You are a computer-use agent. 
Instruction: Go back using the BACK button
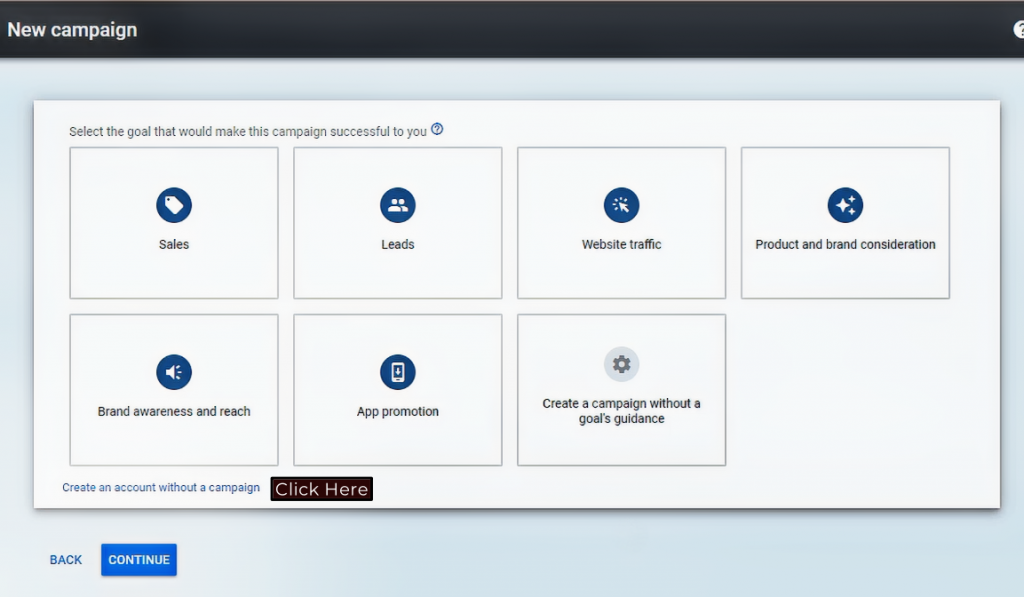[66, 560]
